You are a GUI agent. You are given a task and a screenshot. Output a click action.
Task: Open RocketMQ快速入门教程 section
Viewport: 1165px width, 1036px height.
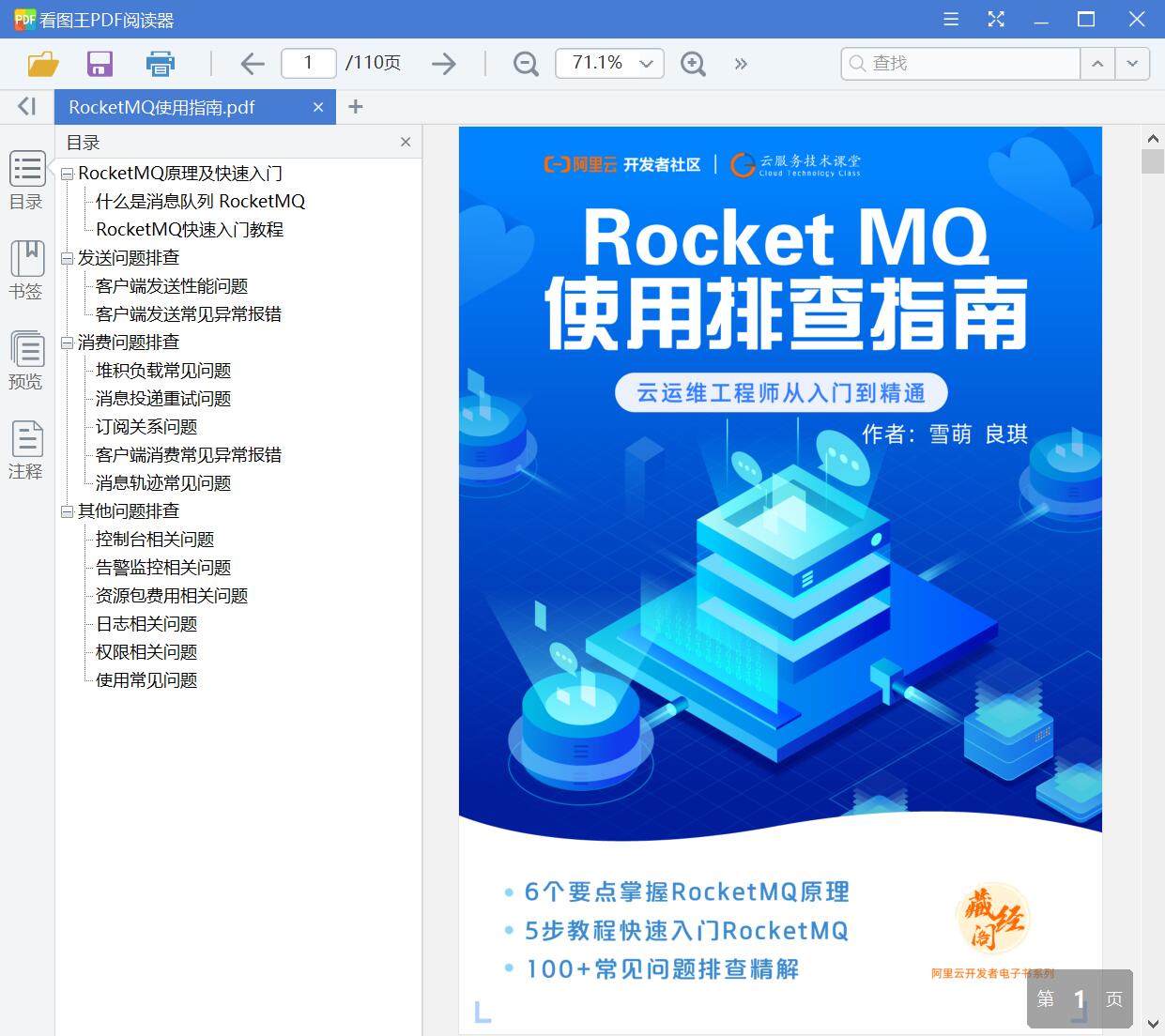point(190,230)
